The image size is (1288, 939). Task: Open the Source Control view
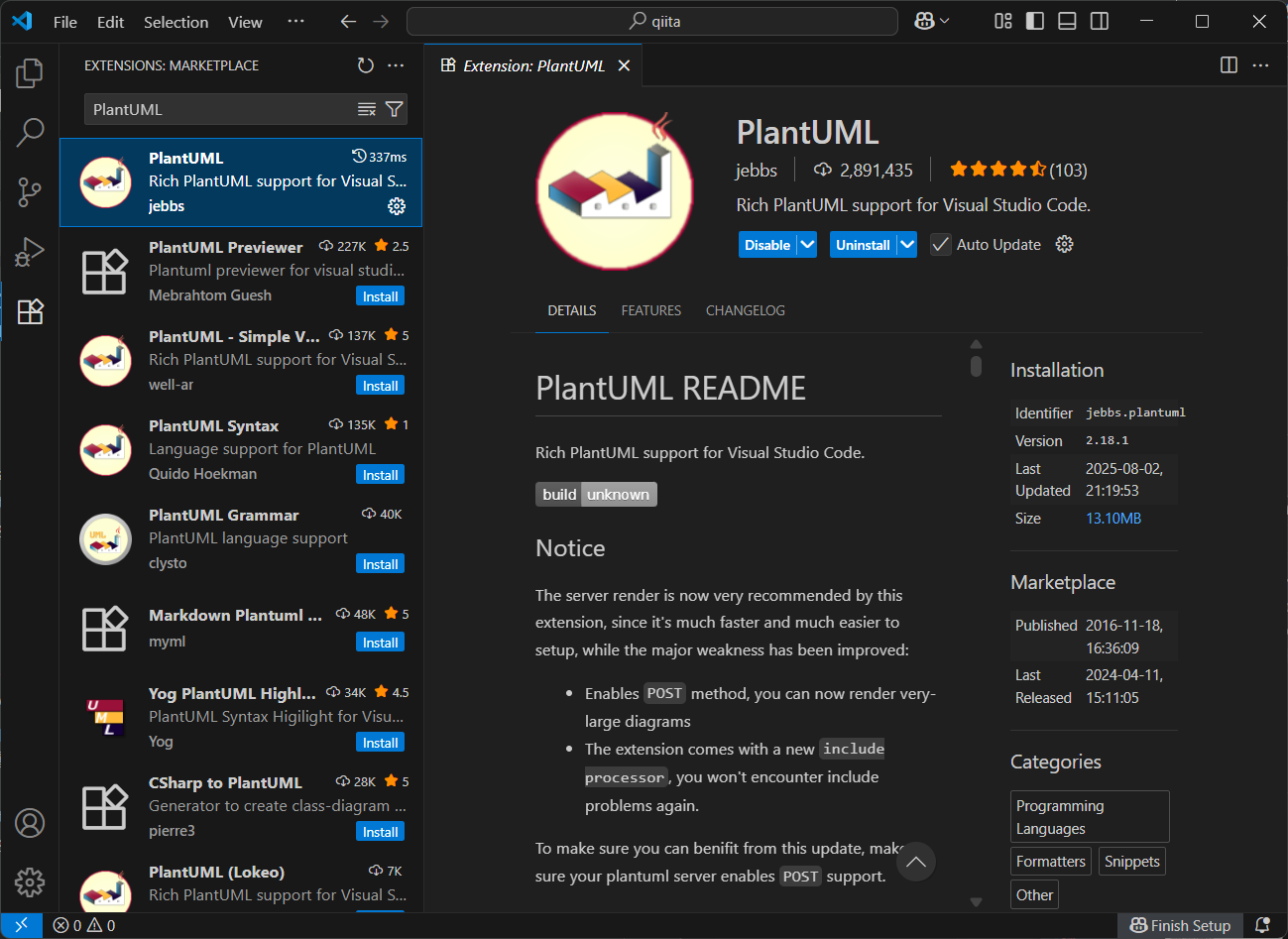pos(30,191)
